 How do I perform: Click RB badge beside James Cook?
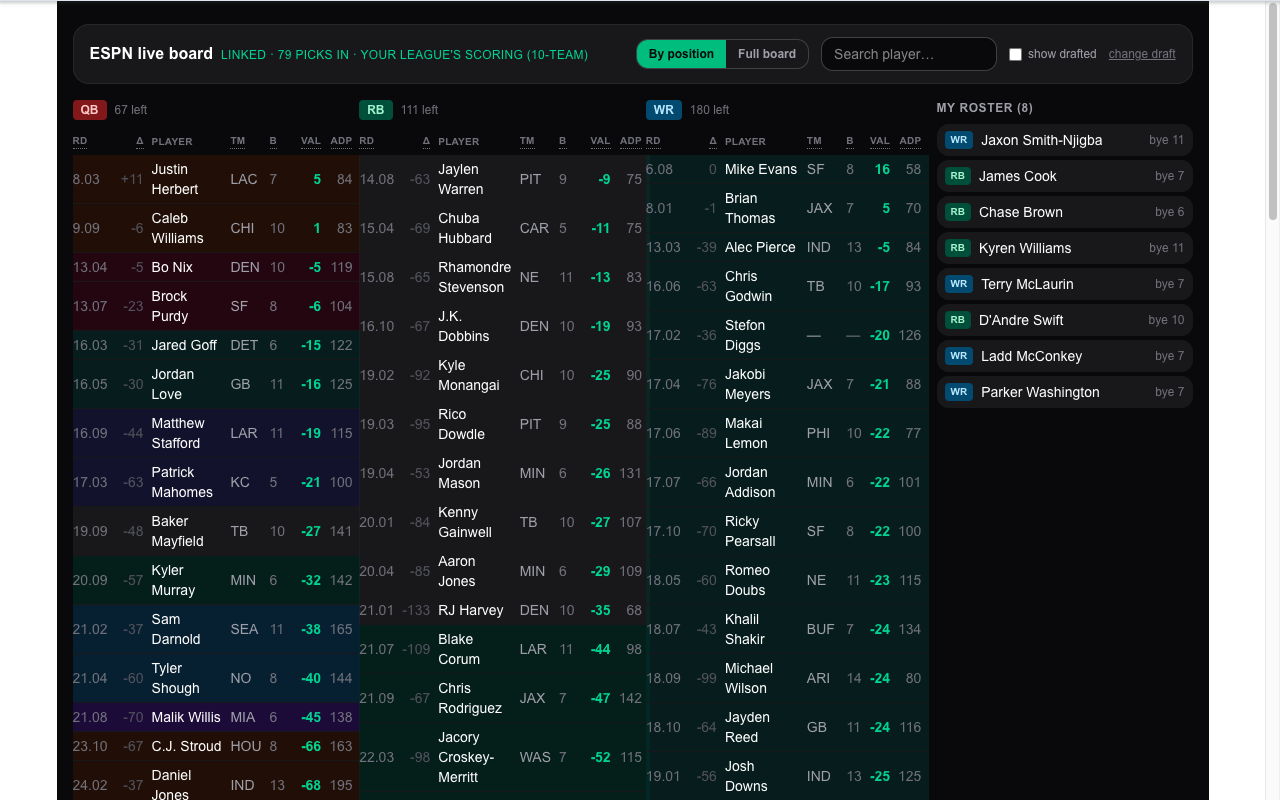pyautogui.click(x=958, y=176)
